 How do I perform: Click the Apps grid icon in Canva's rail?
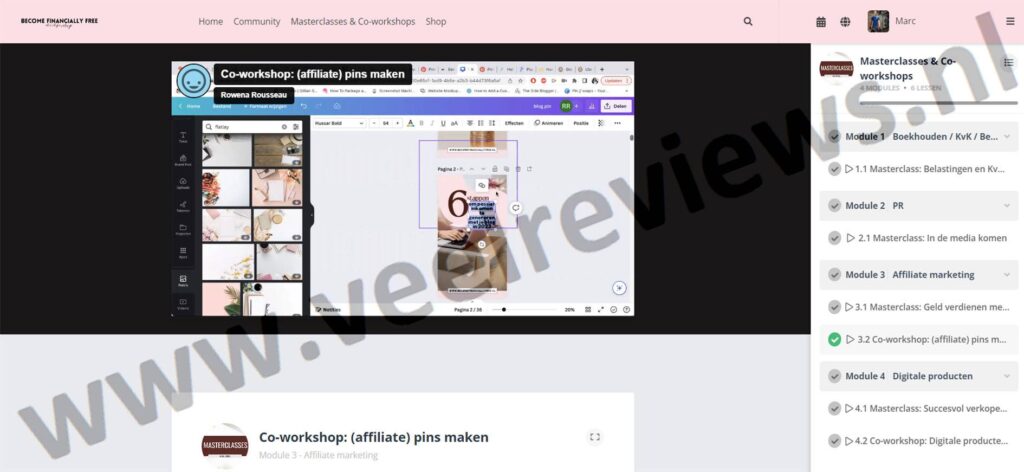click(183, 253)
